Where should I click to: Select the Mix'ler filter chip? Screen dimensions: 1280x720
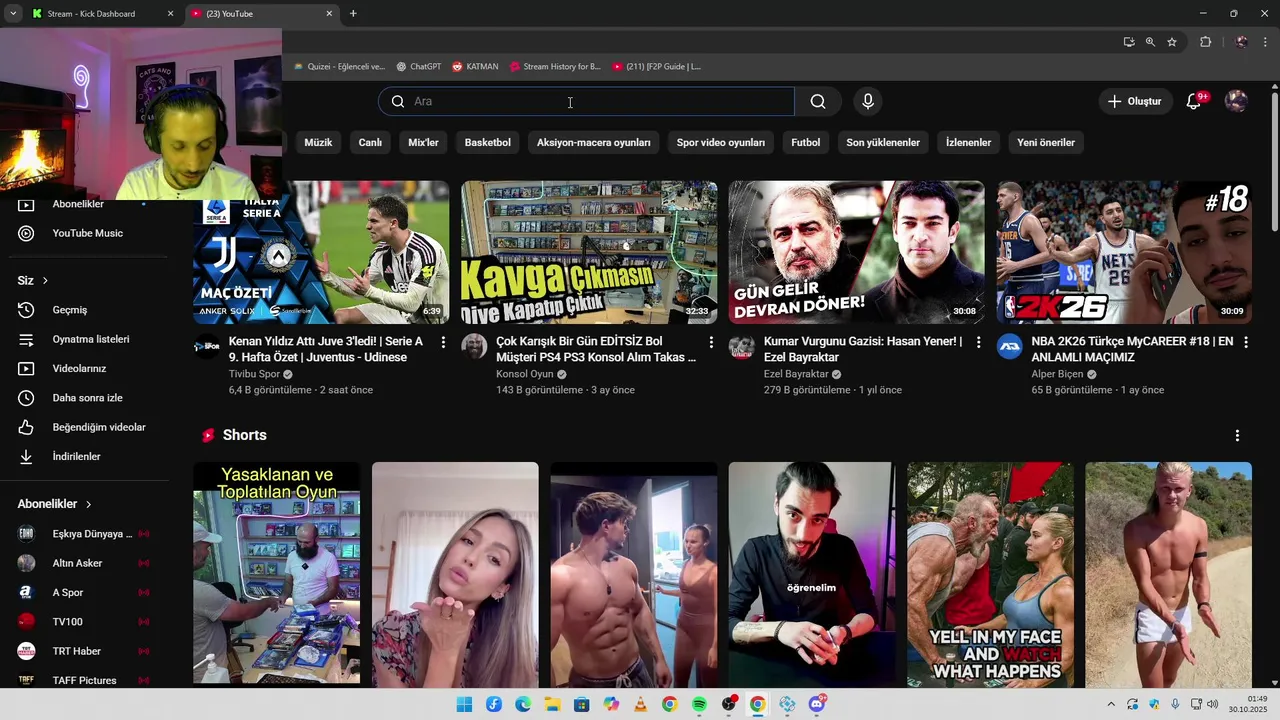point(423,142)
